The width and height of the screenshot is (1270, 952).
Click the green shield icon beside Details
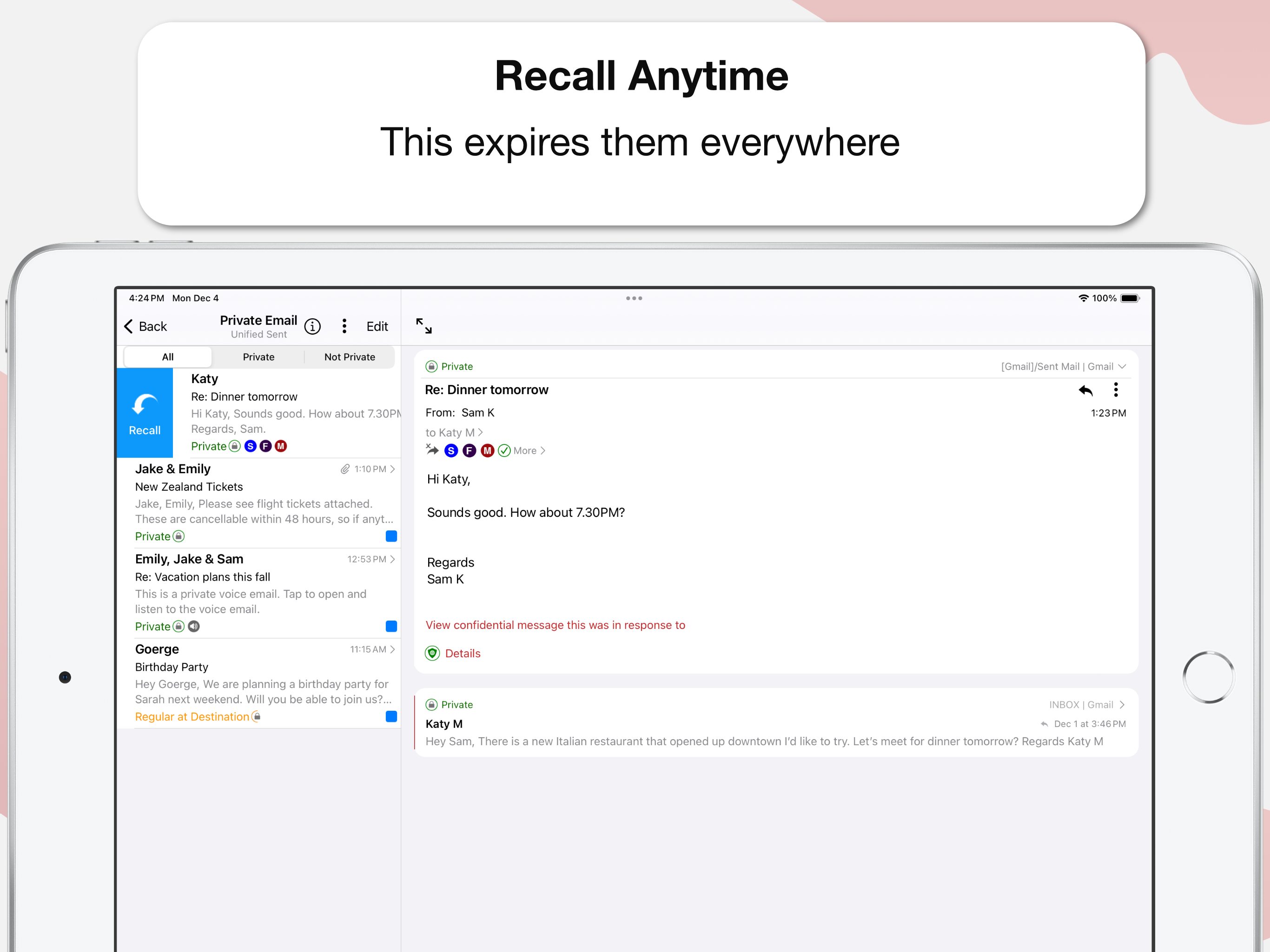[x=432, y=654]
